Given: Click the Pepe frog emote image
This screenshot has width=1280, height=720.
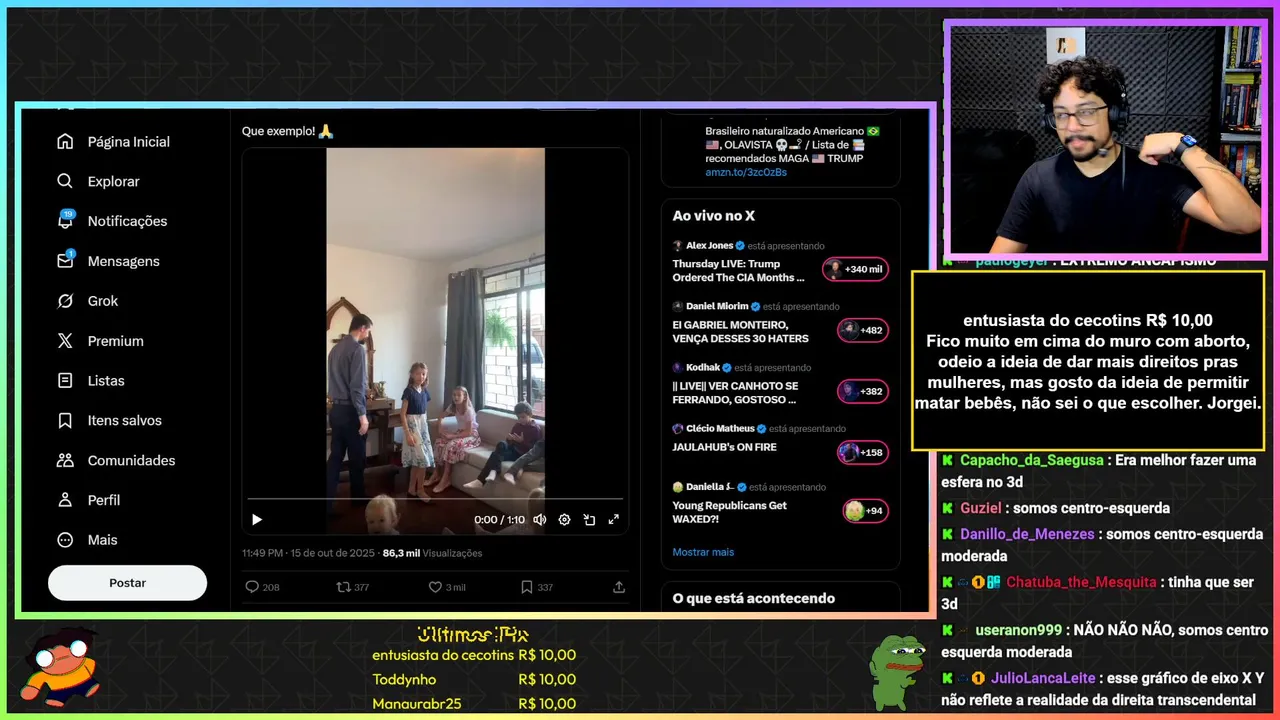Looking at the screenshot, I should coord(897,671).
